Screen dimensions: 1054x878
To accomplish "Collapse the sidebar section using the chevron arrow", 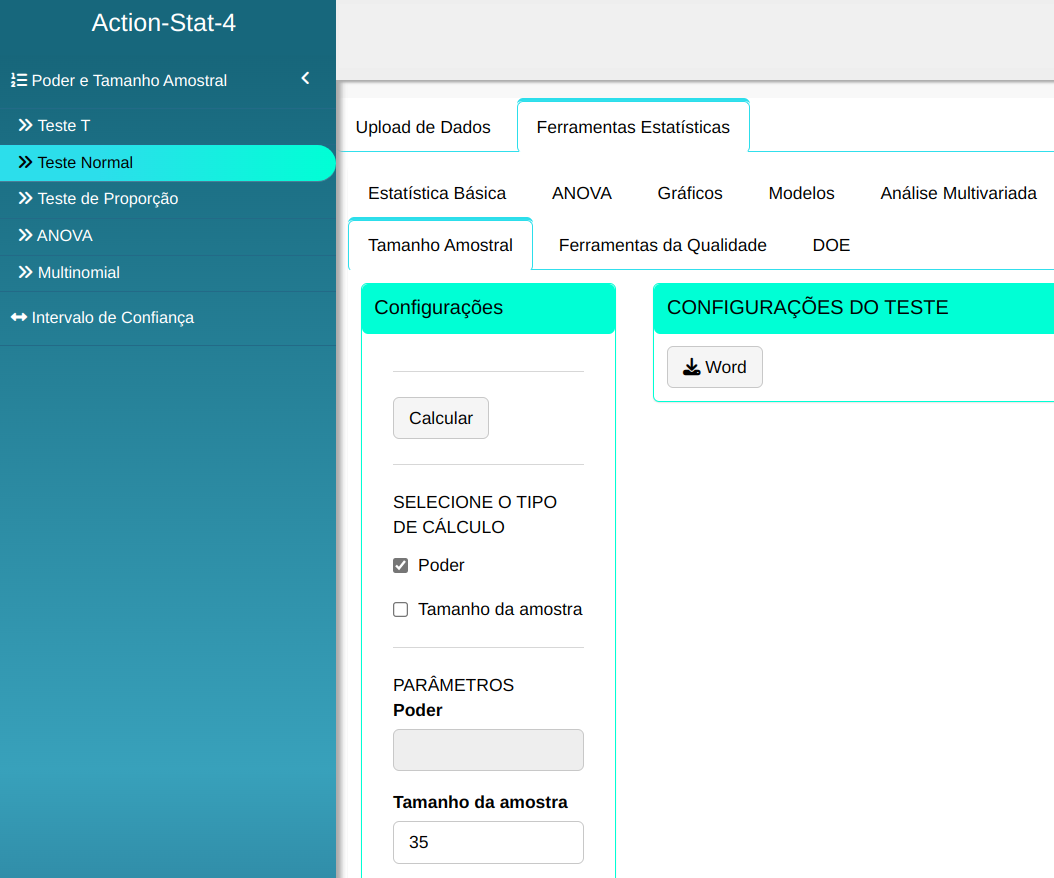I will tap(305, 78).
